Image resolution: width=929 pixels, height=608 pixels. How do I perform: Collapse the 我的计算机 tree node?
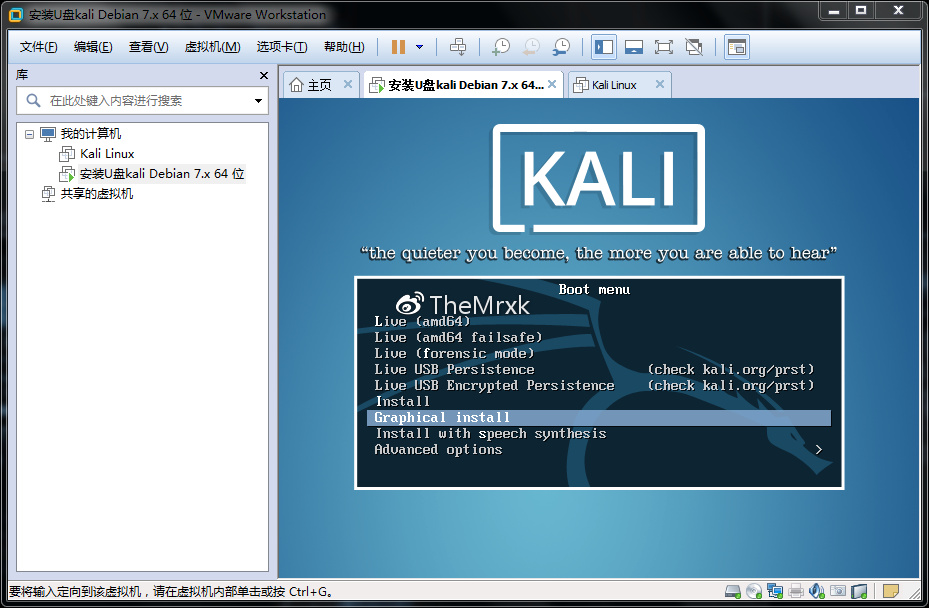pos(29,134)
